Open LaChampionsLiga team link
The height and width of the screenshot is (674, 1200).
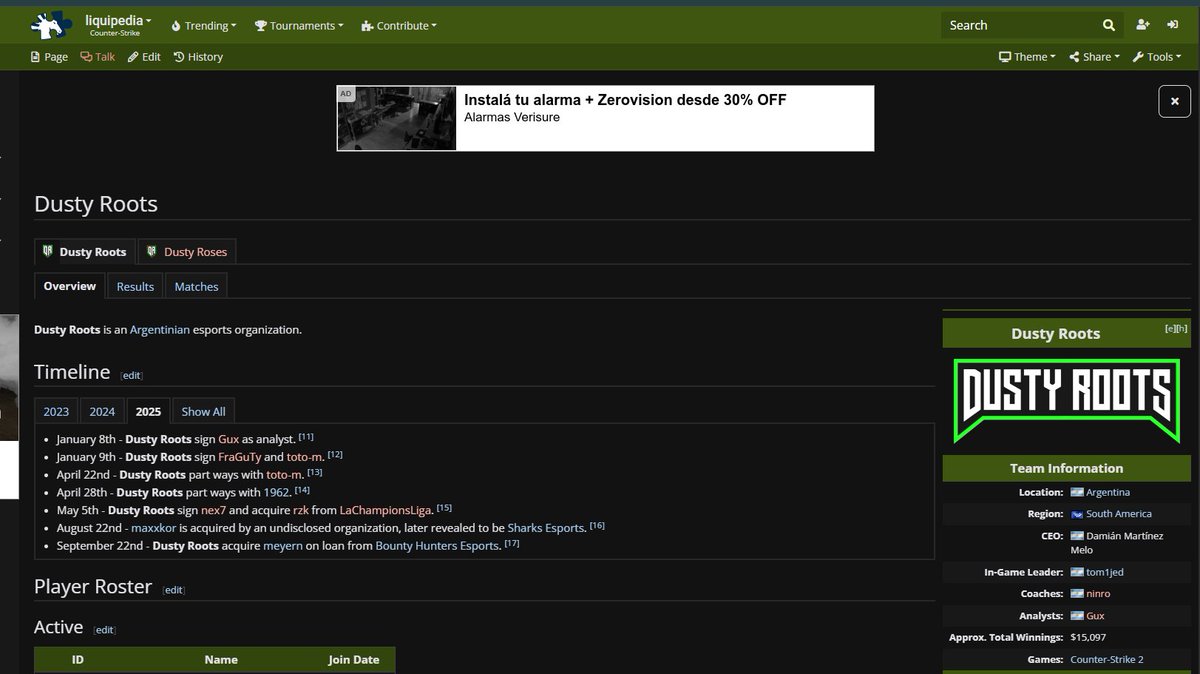pos(386,510)
